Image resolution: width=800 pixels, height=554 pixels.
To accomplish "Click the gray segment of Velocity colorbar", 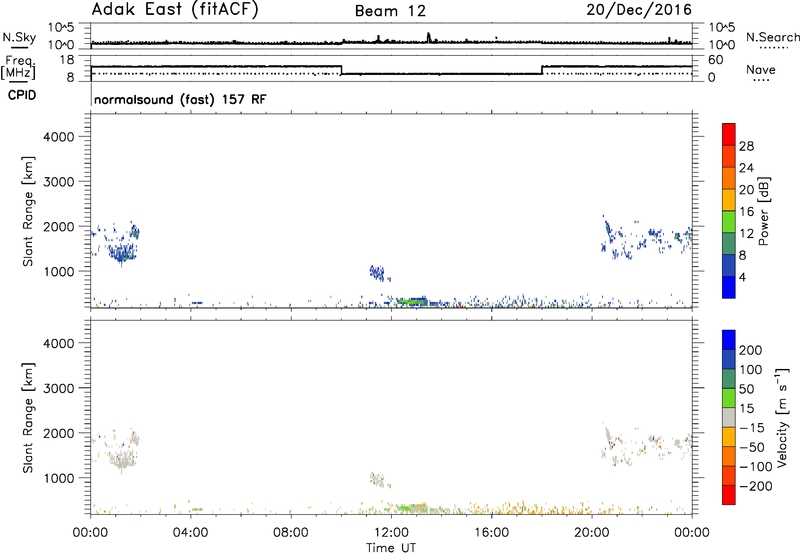I will point(729,417).
